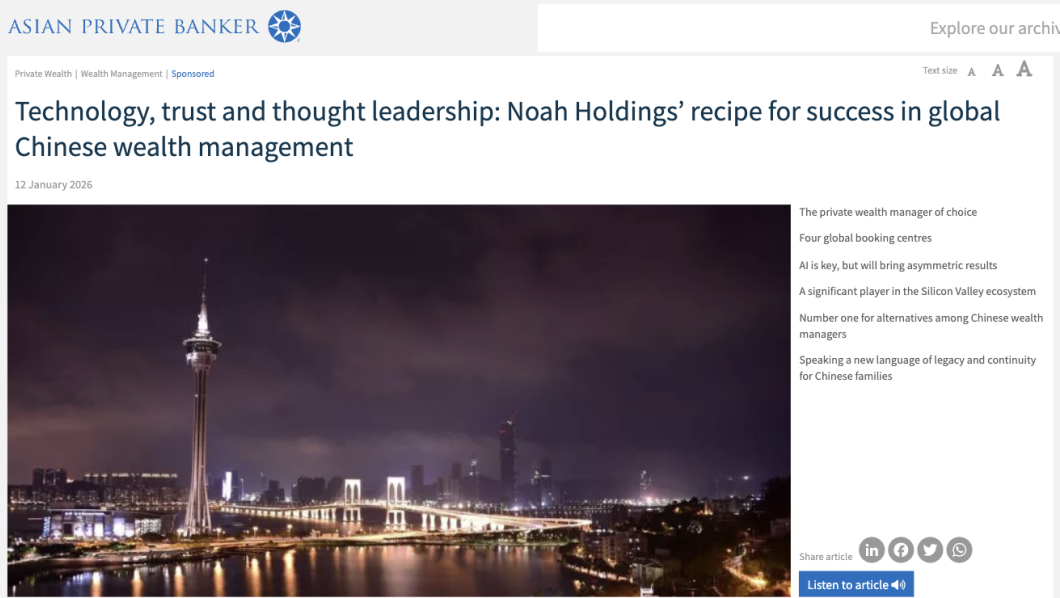
Task: Share article through WhatsApp icon
Action: pos(959,550)
